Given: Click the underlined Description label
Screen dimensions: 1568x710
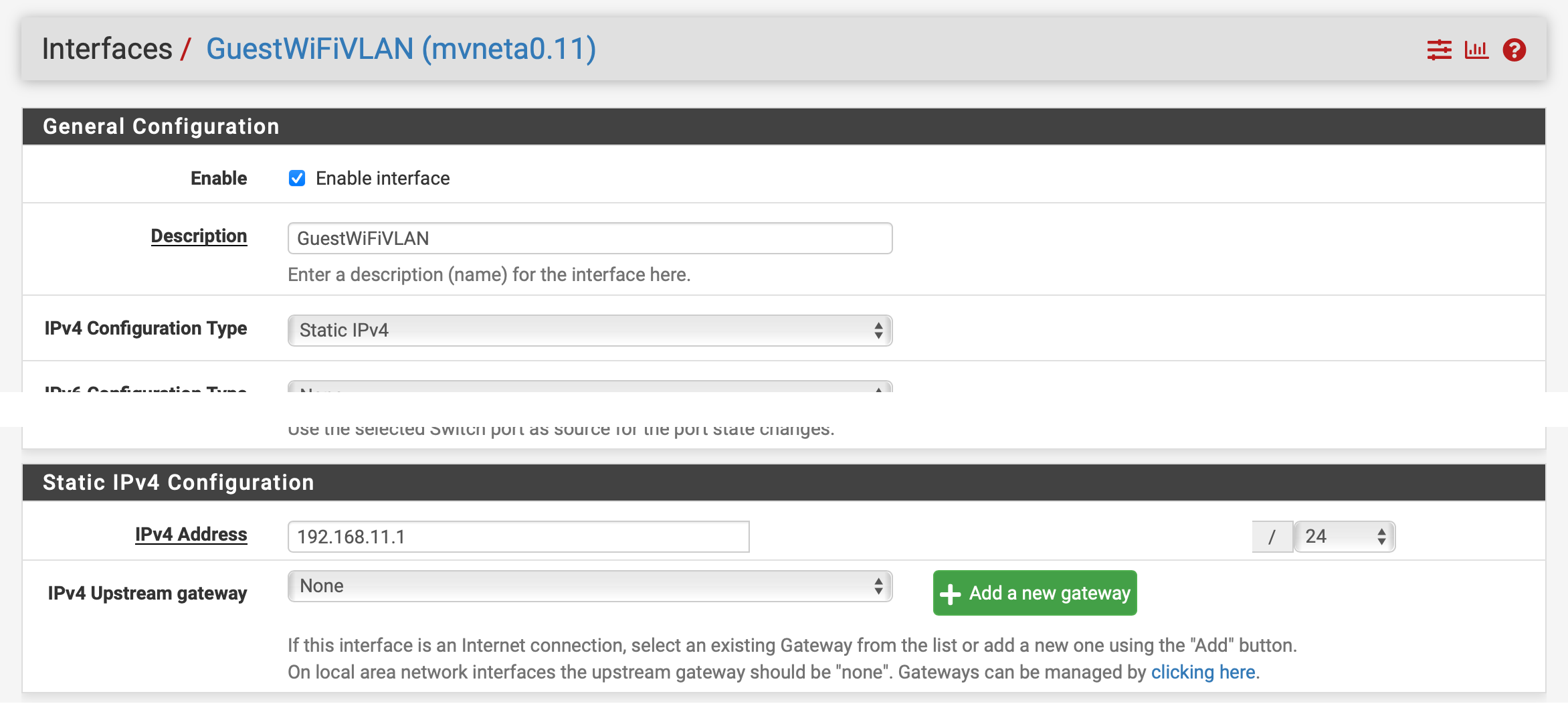Looking at the screenshot, I should point(199,236).
